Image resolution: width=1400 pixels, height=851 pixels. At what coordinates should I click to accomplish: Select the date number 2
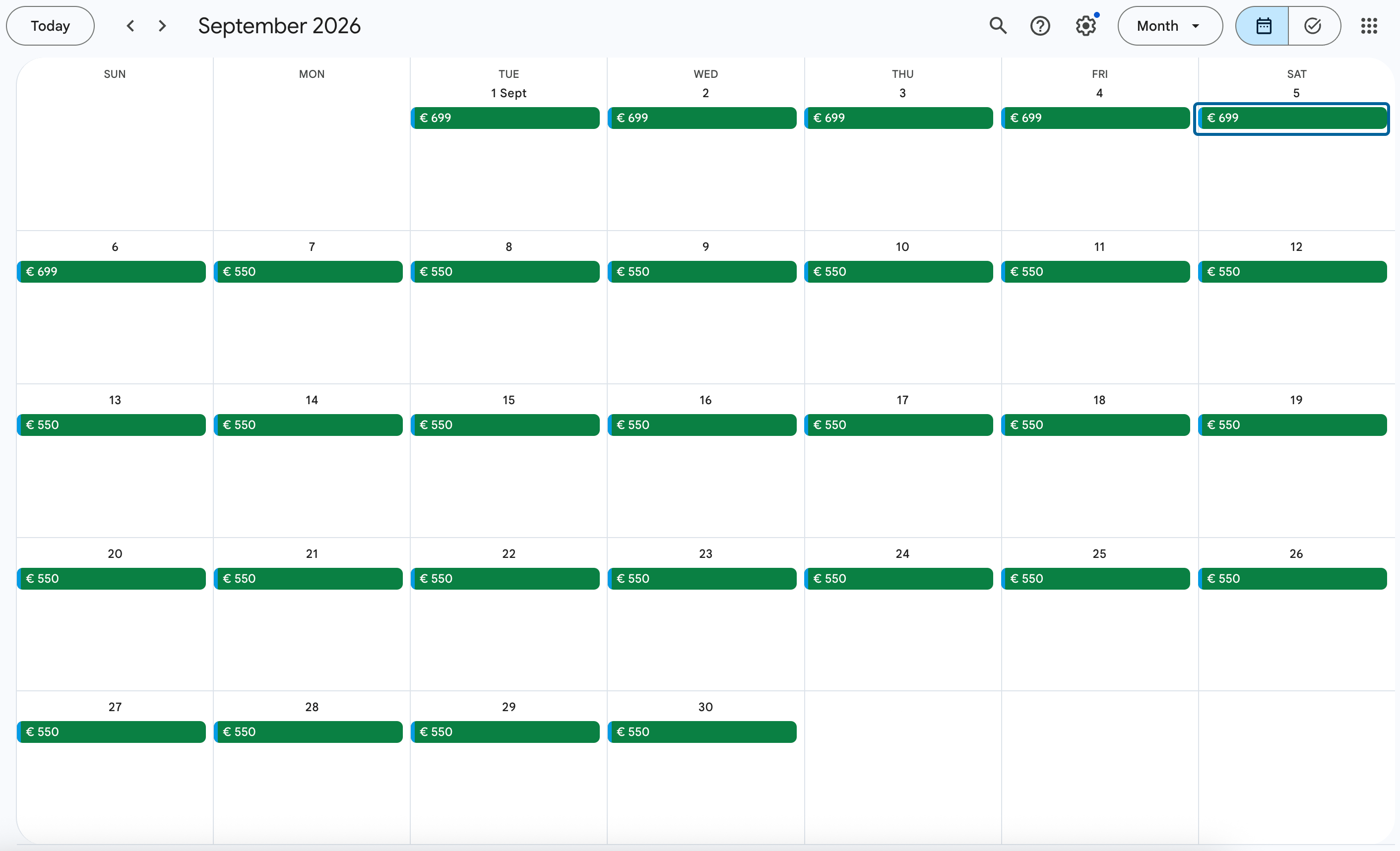705,93
